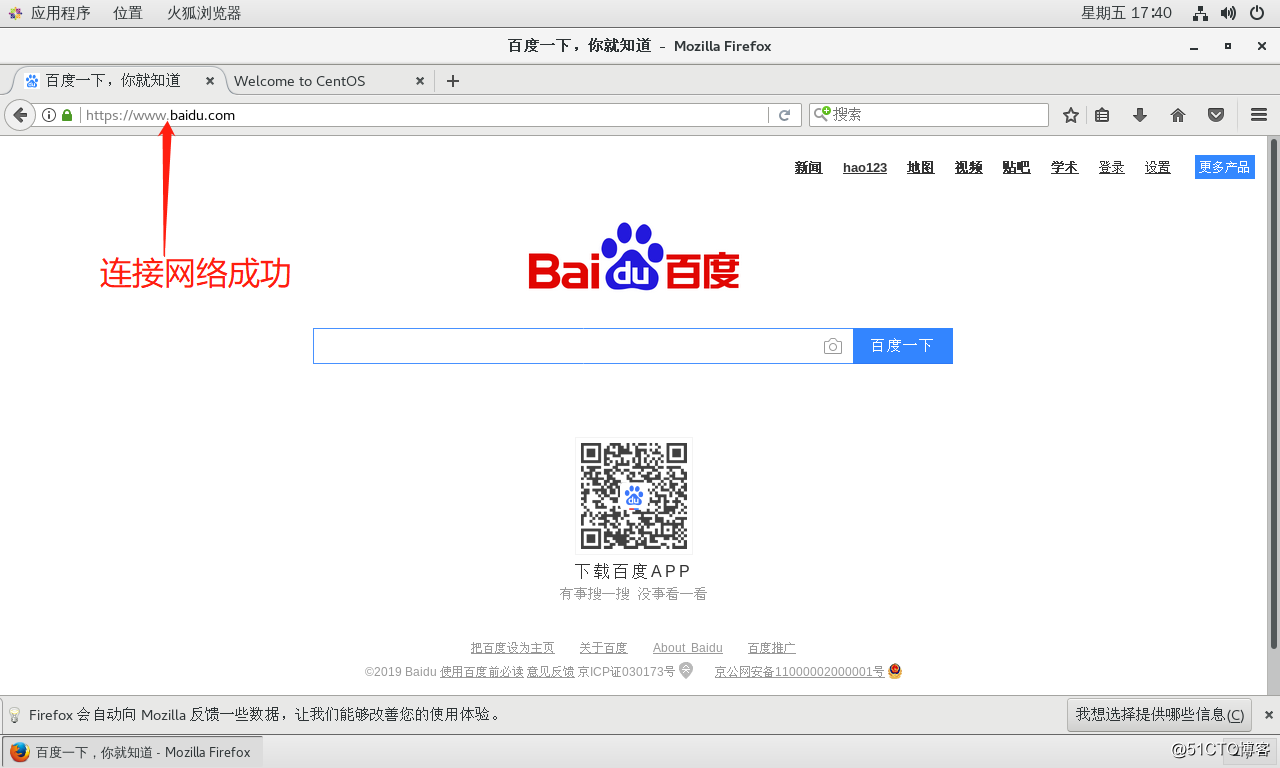
Task: Go to Firefox home page icon
Action: pyautogui.click(x=1178, y=115)
